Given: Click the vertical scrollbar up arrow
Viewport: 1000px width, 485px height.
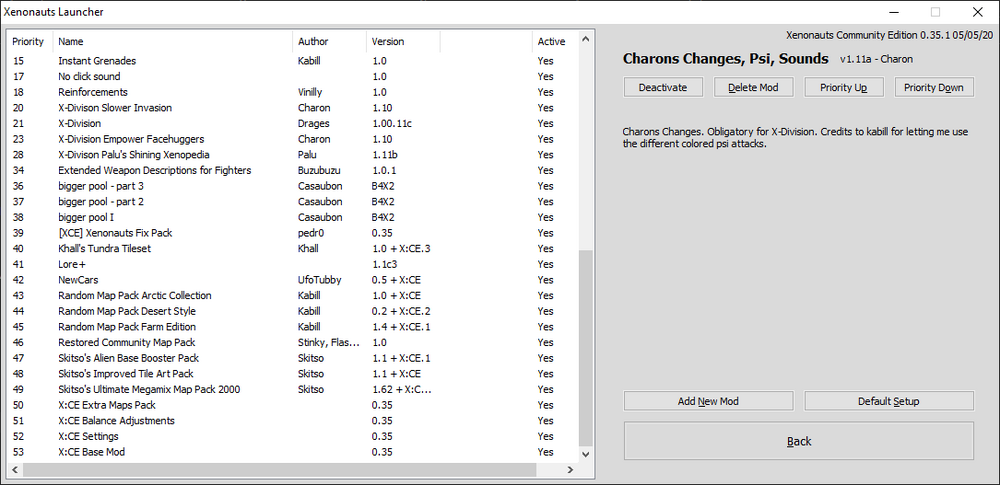Looking at the screenshot, I should 585,39.
